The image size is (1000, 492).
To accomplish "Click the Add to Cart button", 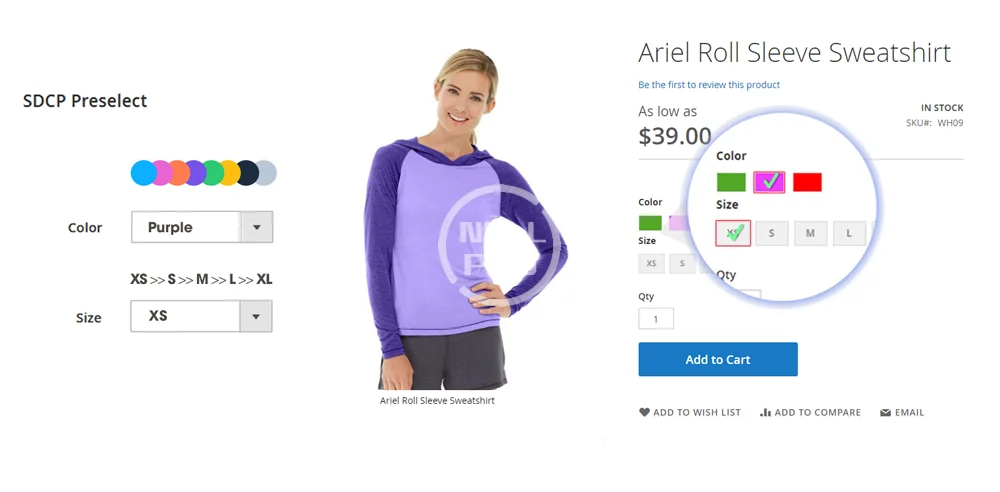I will [717, 359].
